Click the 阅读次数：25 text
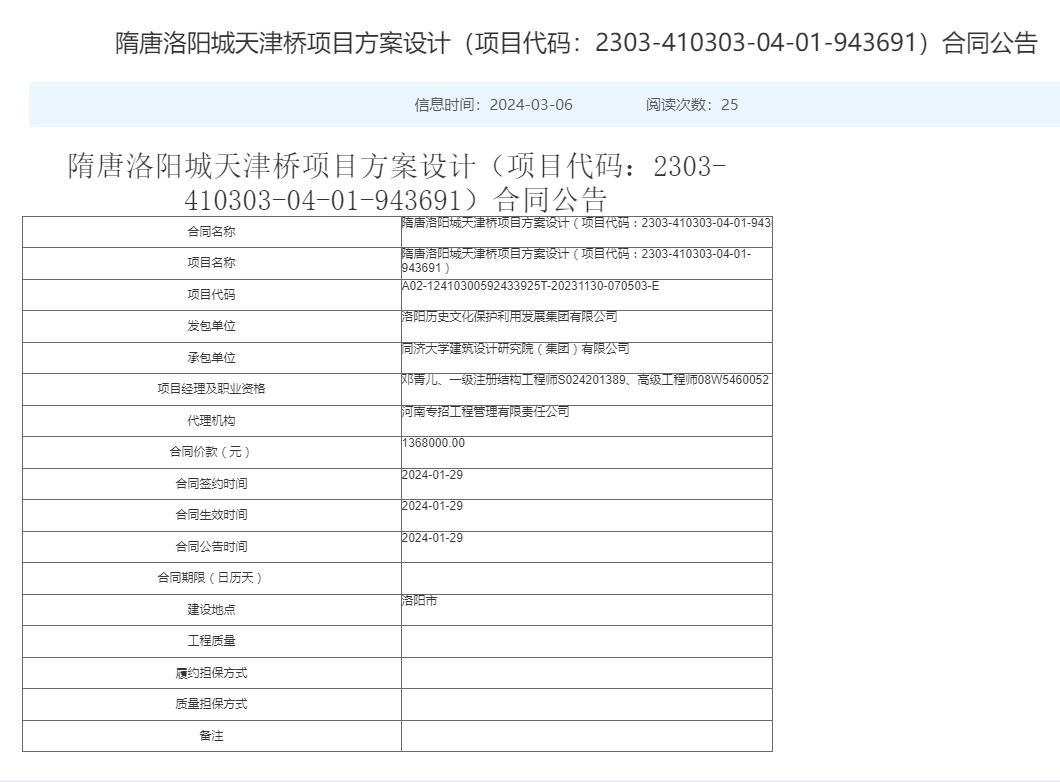 692,105
